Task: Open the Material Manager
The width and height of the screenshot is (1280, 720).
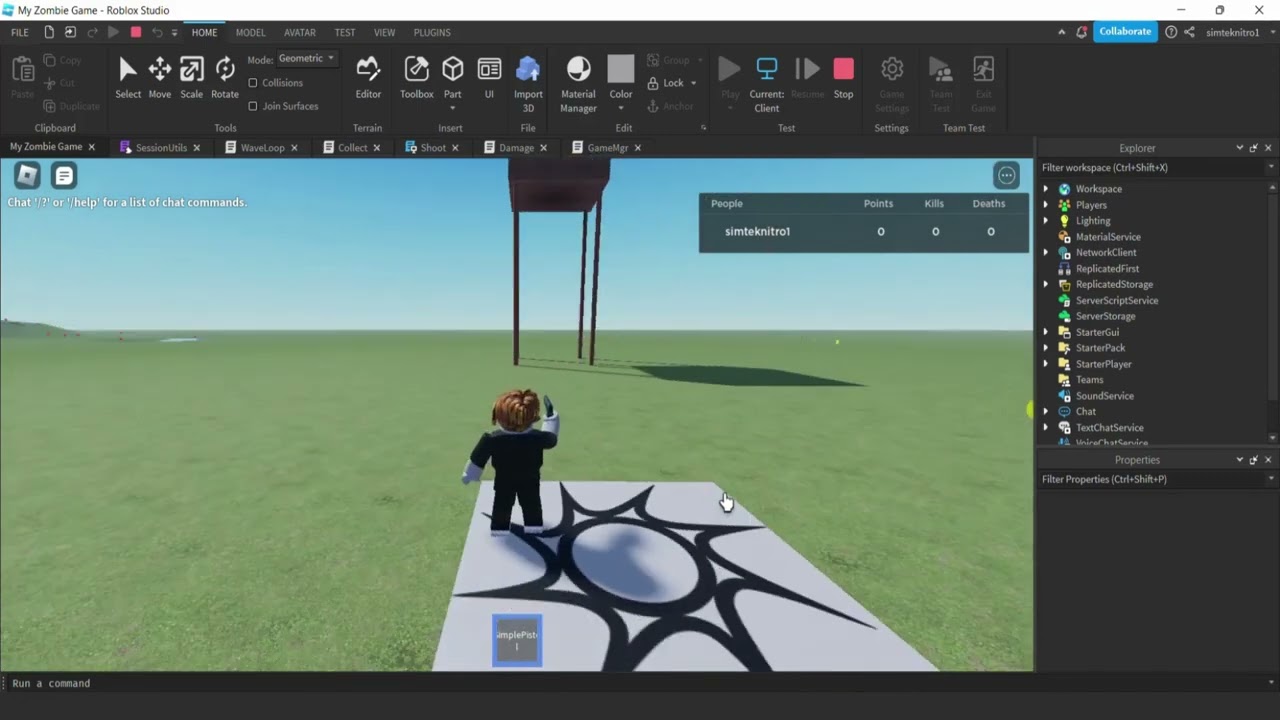Action: point(578,84)
